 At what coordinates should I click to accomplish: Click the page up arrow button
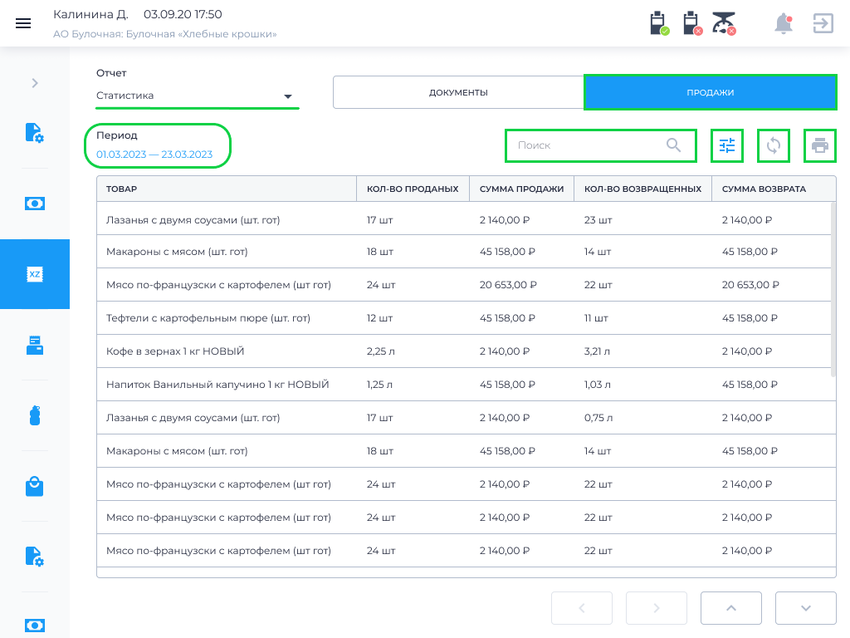click(x=731, y=608)
